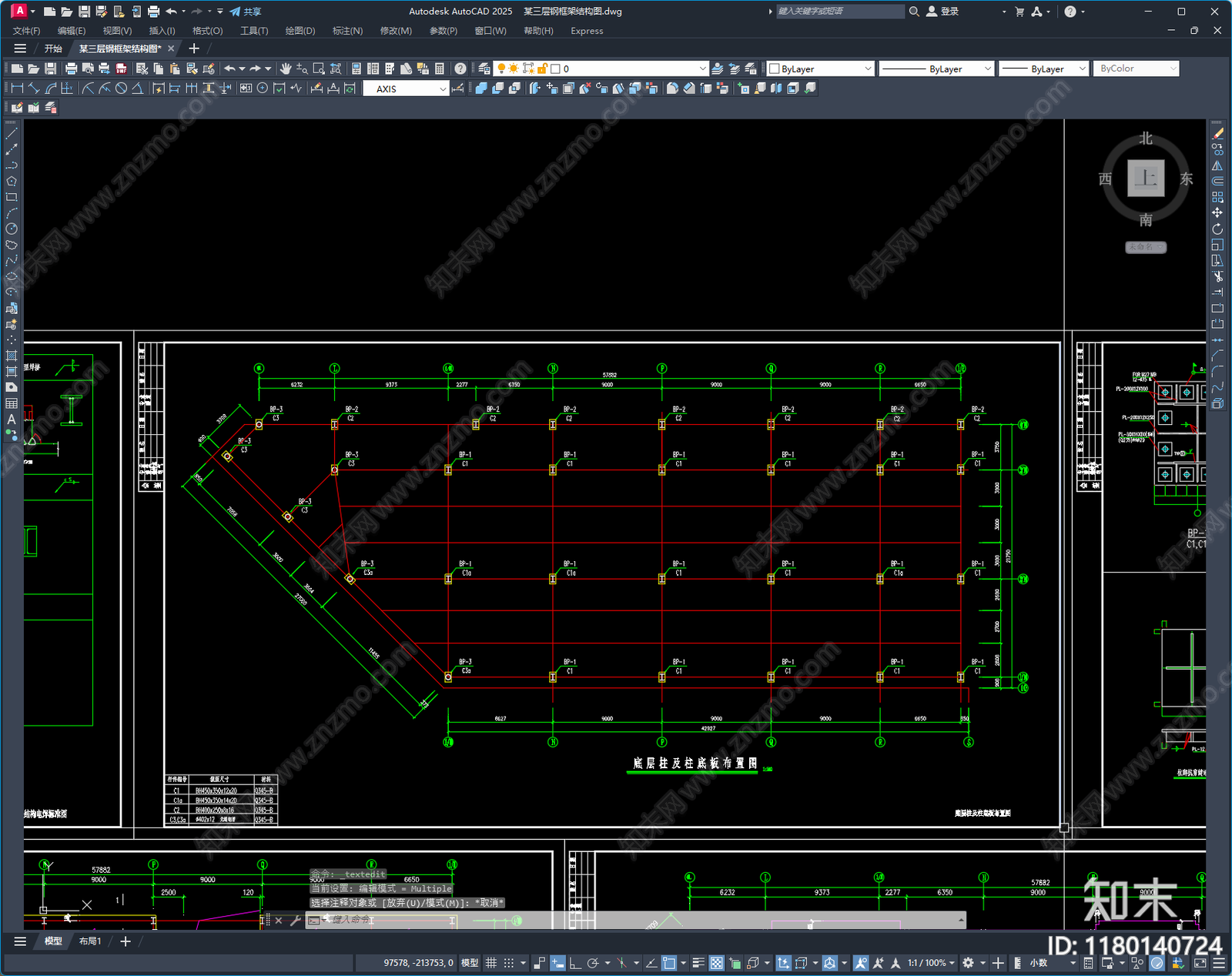
Task: Click the Center Mark dimension icon
Action: (263, 89)
